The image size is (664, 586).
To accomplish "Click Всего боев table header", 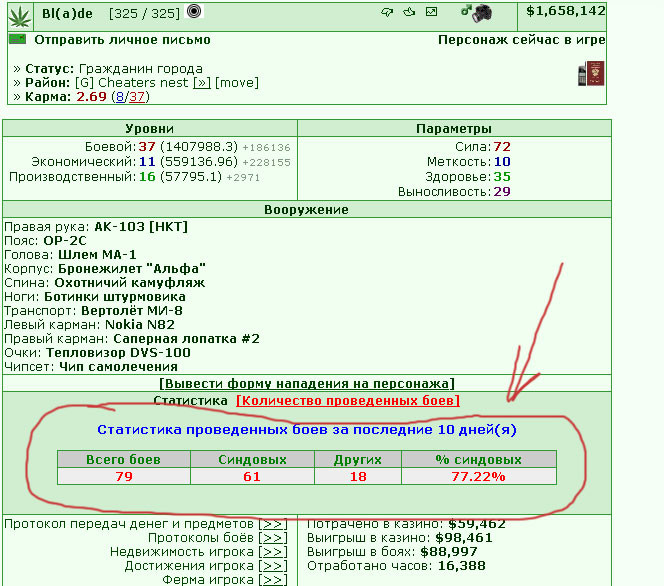I will pos(123,459).
